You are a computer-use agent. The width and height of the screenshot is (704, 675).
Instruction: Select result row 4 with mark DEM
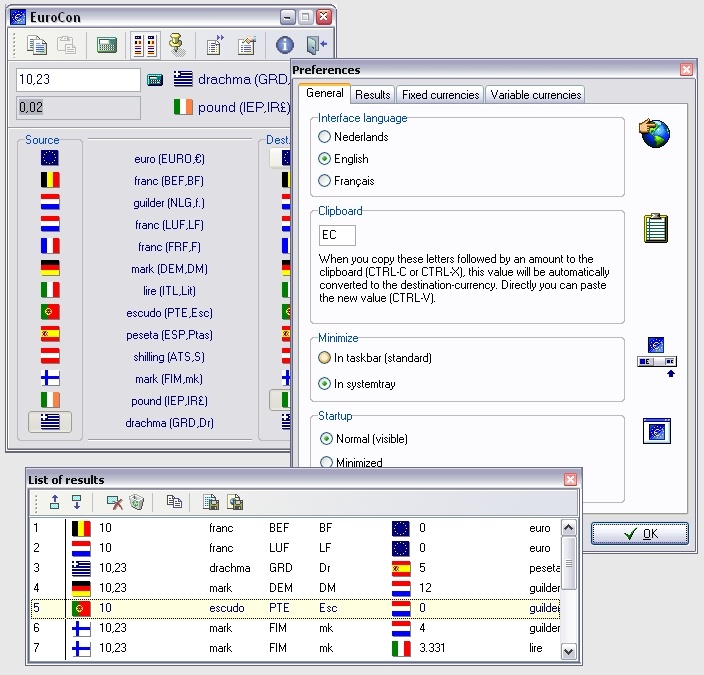point(295,588)
